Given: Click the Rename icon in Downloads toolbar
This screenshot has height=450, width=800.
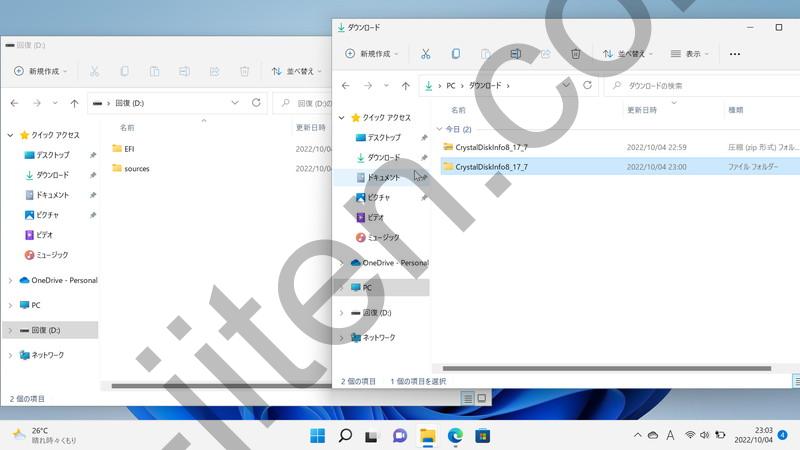Looking at the screenshot, I should coord(516,54).
